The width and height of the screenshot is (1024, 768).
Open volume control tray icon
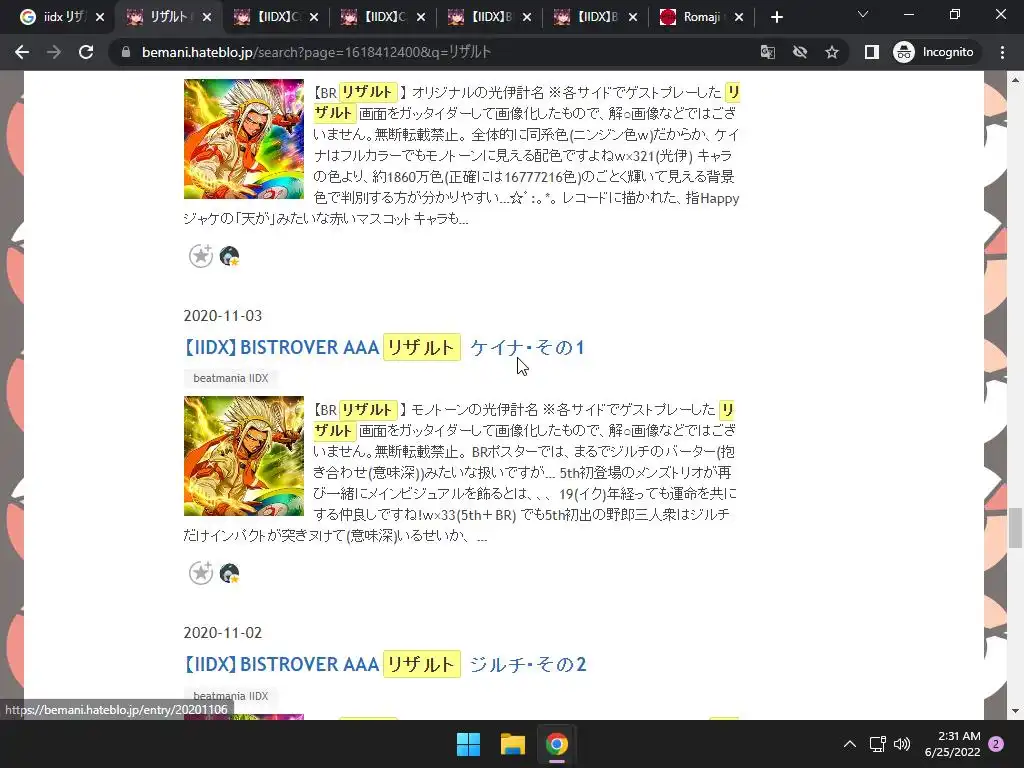coord(902,744)
